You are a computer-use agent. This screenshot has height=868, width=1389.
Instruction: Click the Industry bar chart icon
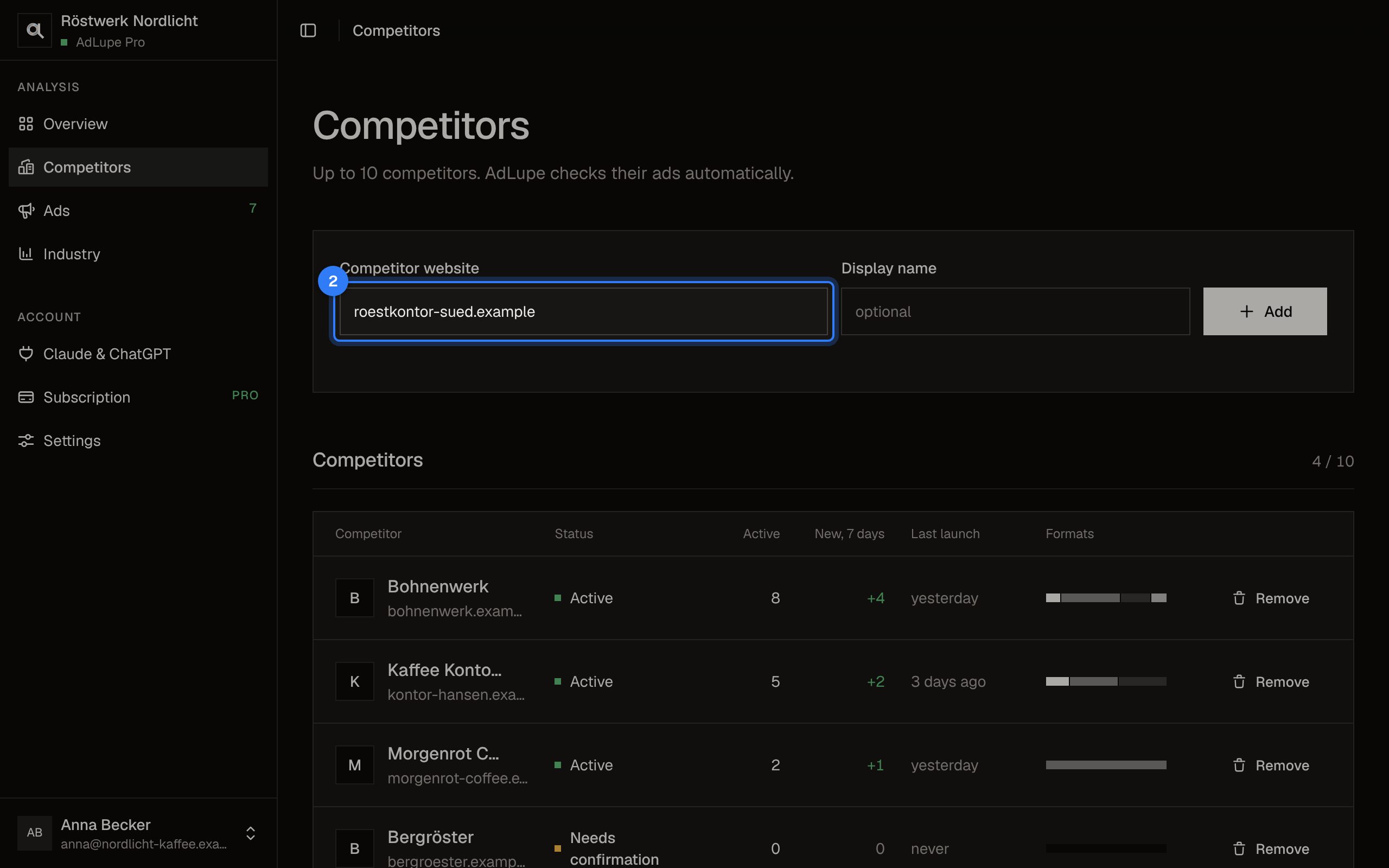pos(26,254)
